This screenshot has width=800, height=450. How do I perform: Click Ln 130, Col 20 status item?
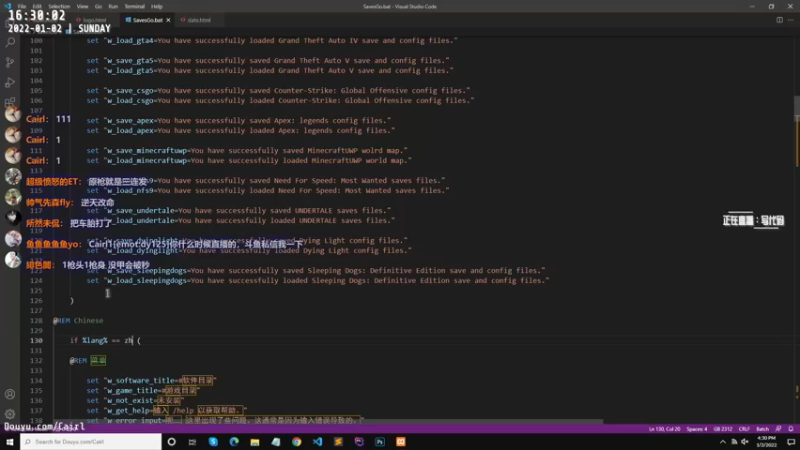[x=664, y=429]
